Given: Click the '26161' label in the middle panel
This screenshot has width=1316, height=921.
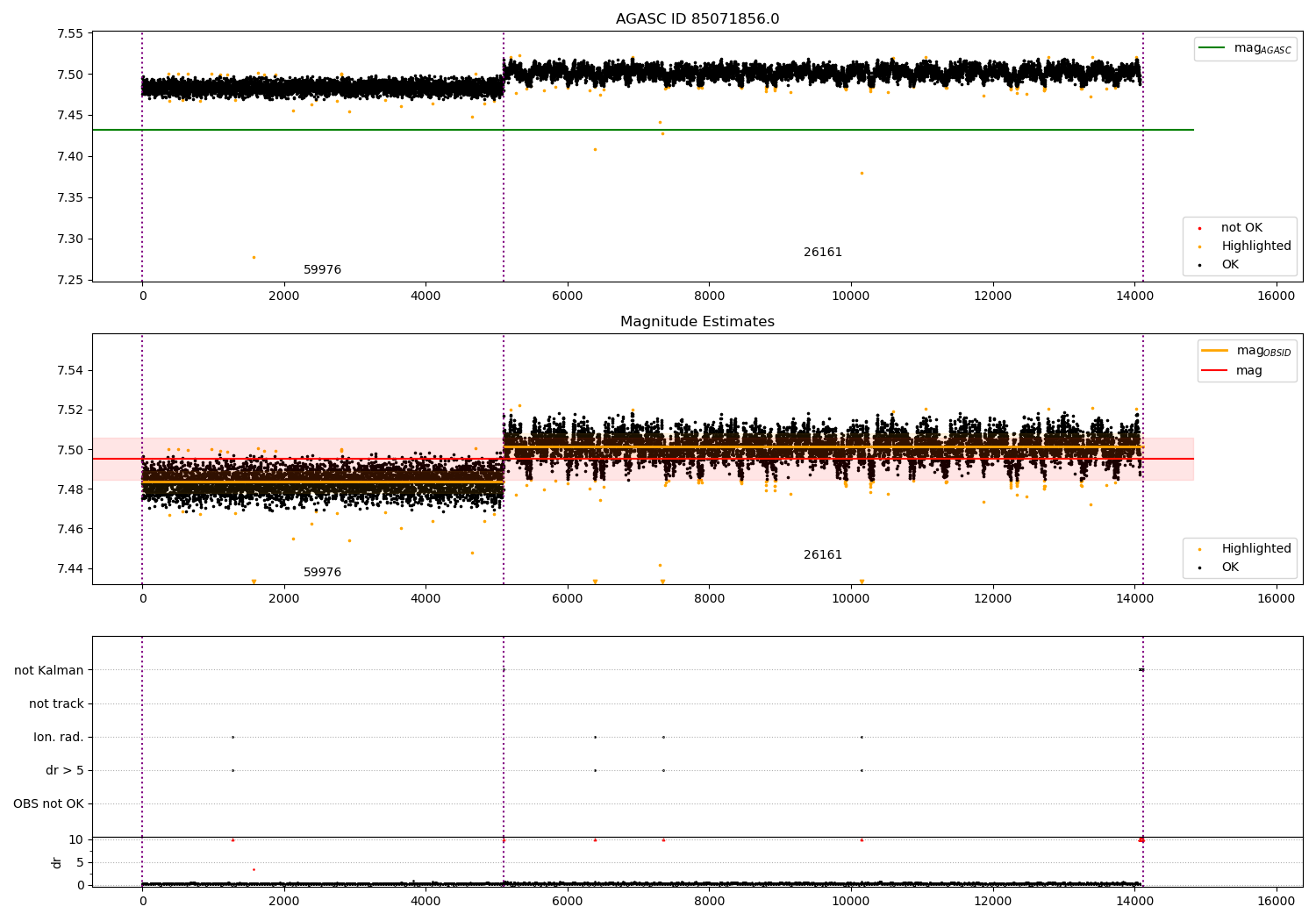Looking at the screenshot, I should pyautogui.click(x=823, y=555).
